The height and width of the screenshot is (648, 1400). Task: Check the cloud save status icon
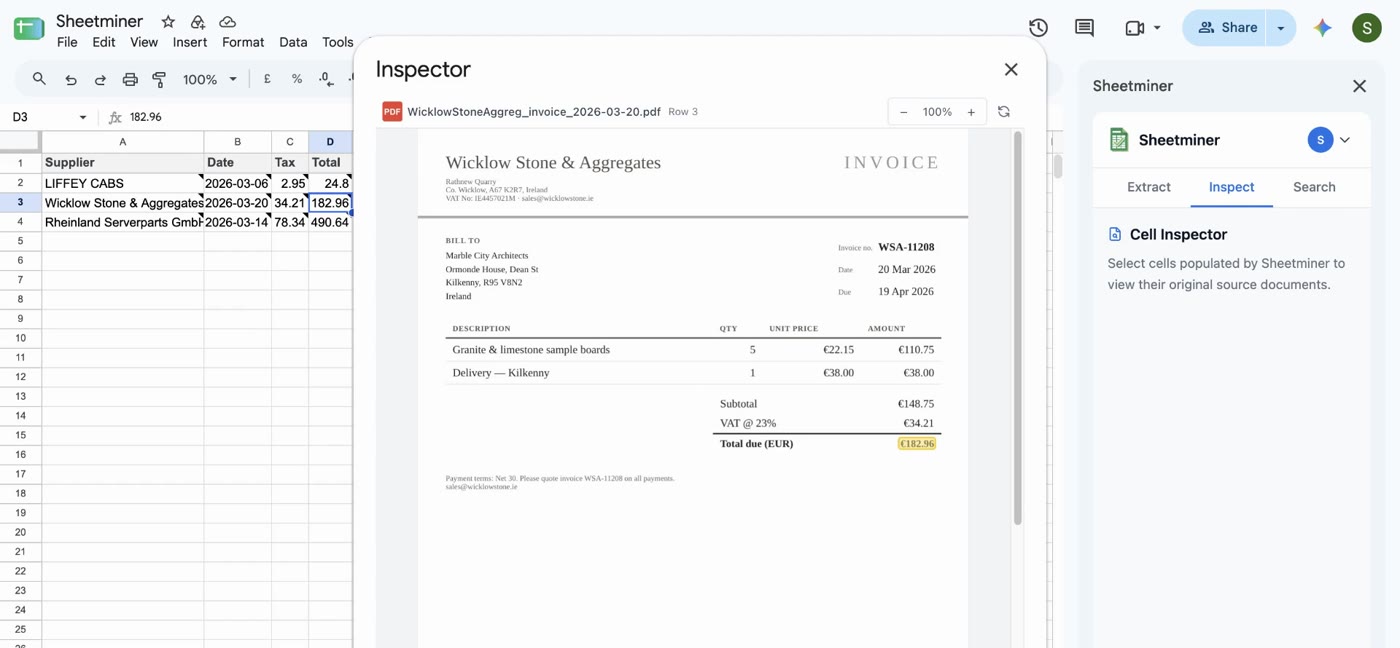pos(228,21)
